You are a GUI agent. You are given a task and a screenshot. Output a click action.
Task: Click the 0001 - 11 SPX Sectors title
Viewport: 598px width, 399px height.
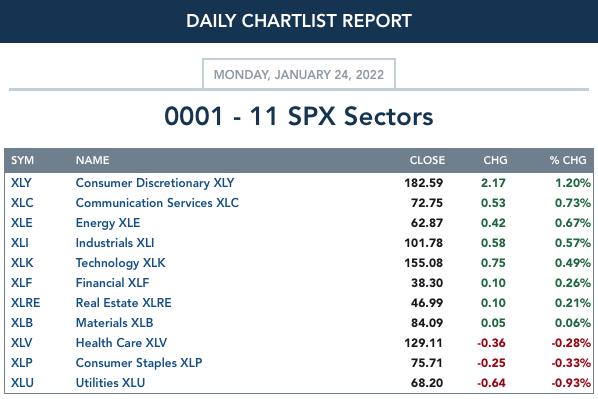pyautogui.click(x=299, y=116)
